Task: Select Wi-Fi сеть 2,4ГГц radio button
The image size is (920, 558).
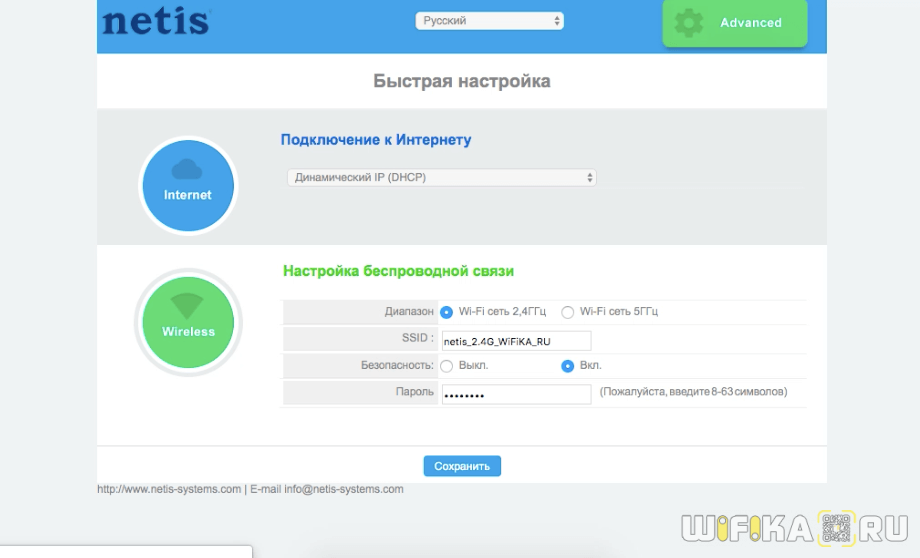Action: click(x=447, y=312)
